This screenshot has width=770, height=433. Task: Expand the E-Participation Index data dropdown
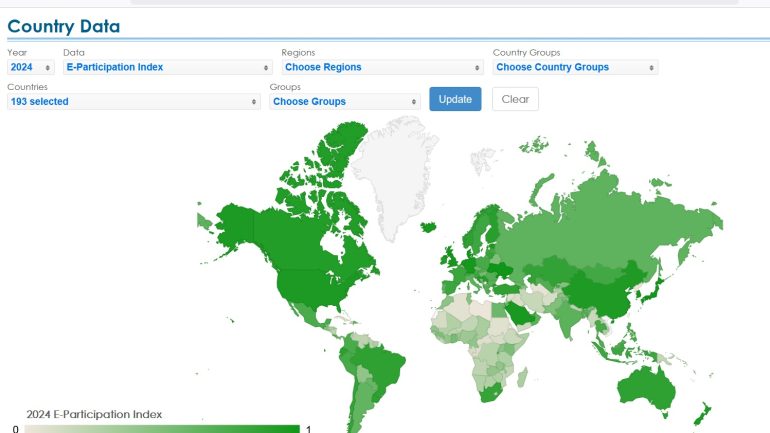[x=167, y=67]
